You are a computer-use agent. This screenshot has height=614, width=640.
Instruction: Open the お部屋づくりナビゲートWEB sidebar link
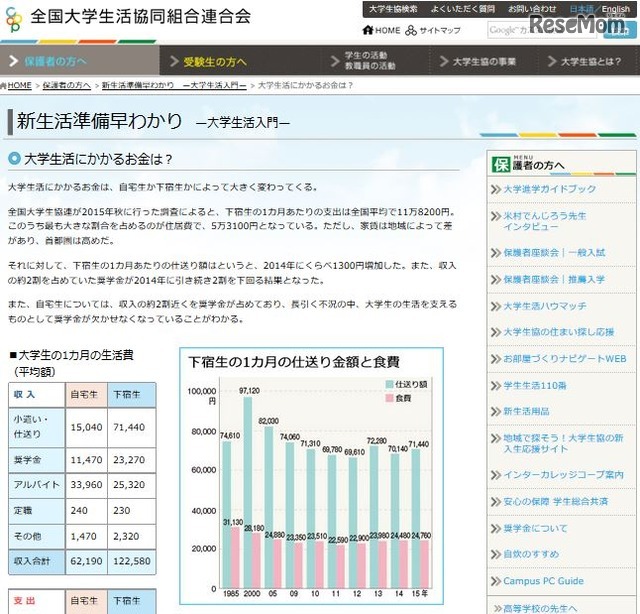click(x=564, y=358)
